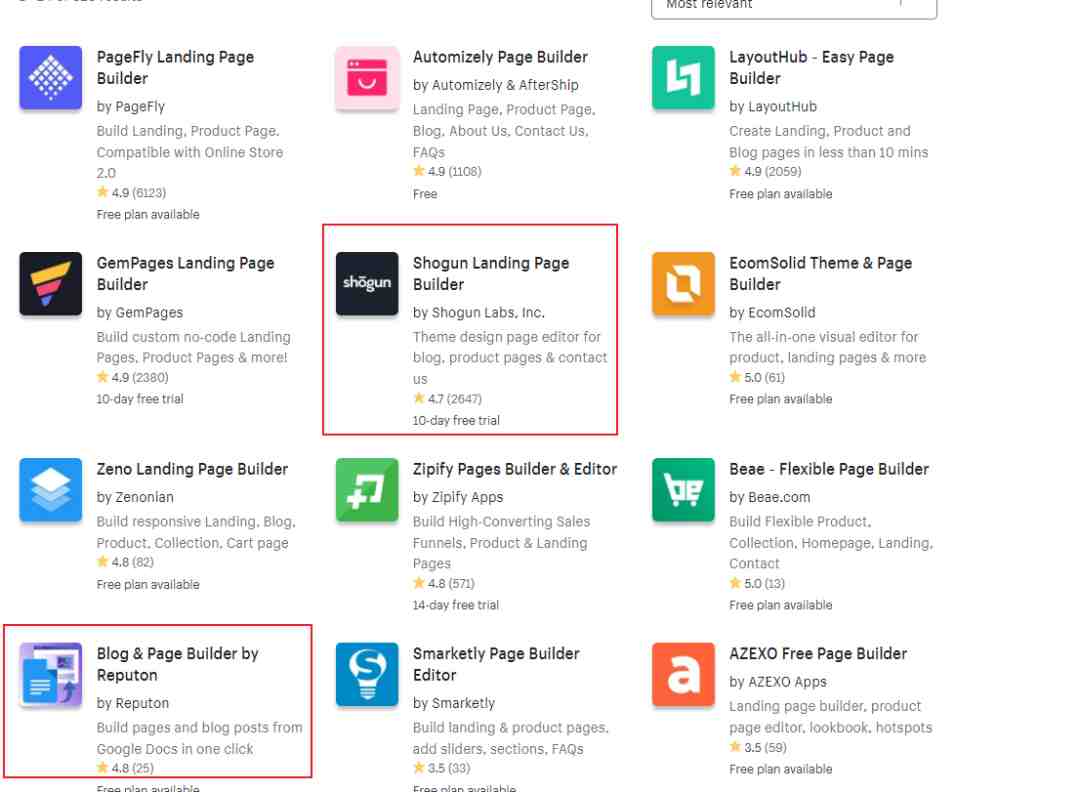Open Zeno Landing Page Builder title link
This screenshot has height=792, width=1080.
pyautogui.click(x=192, y=469)
